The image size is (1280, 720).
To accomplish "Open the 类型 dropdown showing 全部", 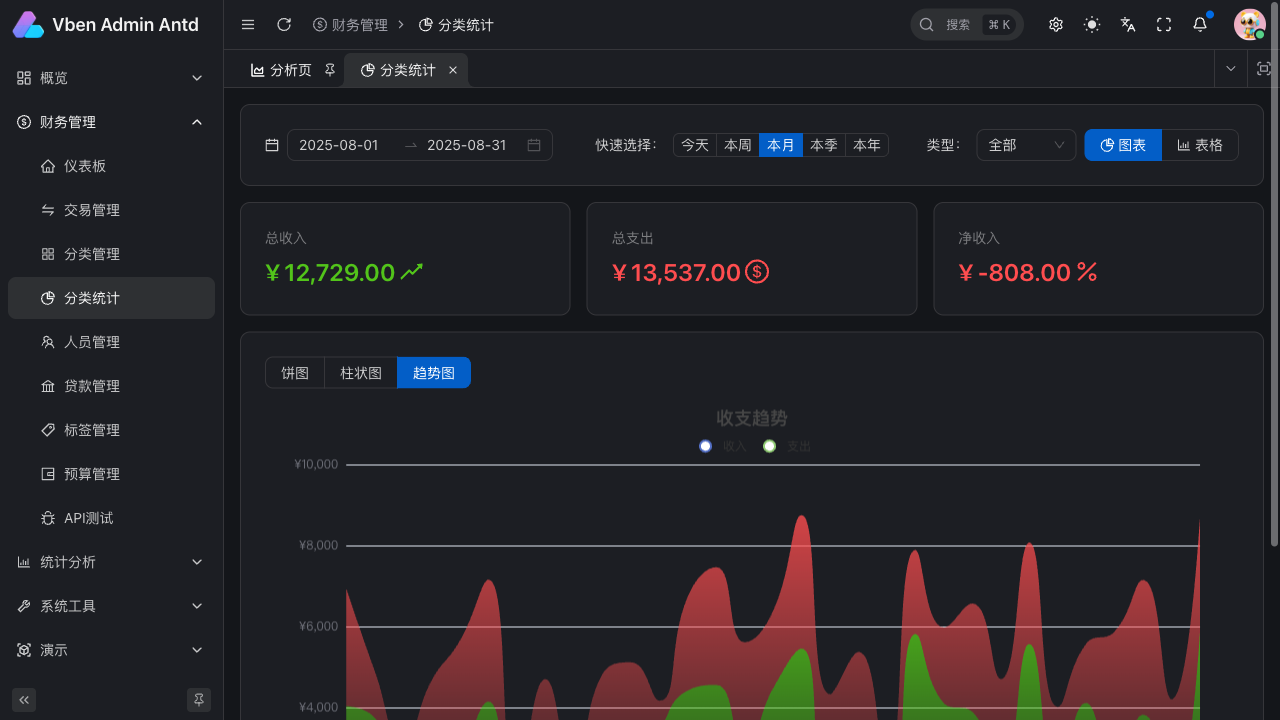I will [x=1025, y=145].
